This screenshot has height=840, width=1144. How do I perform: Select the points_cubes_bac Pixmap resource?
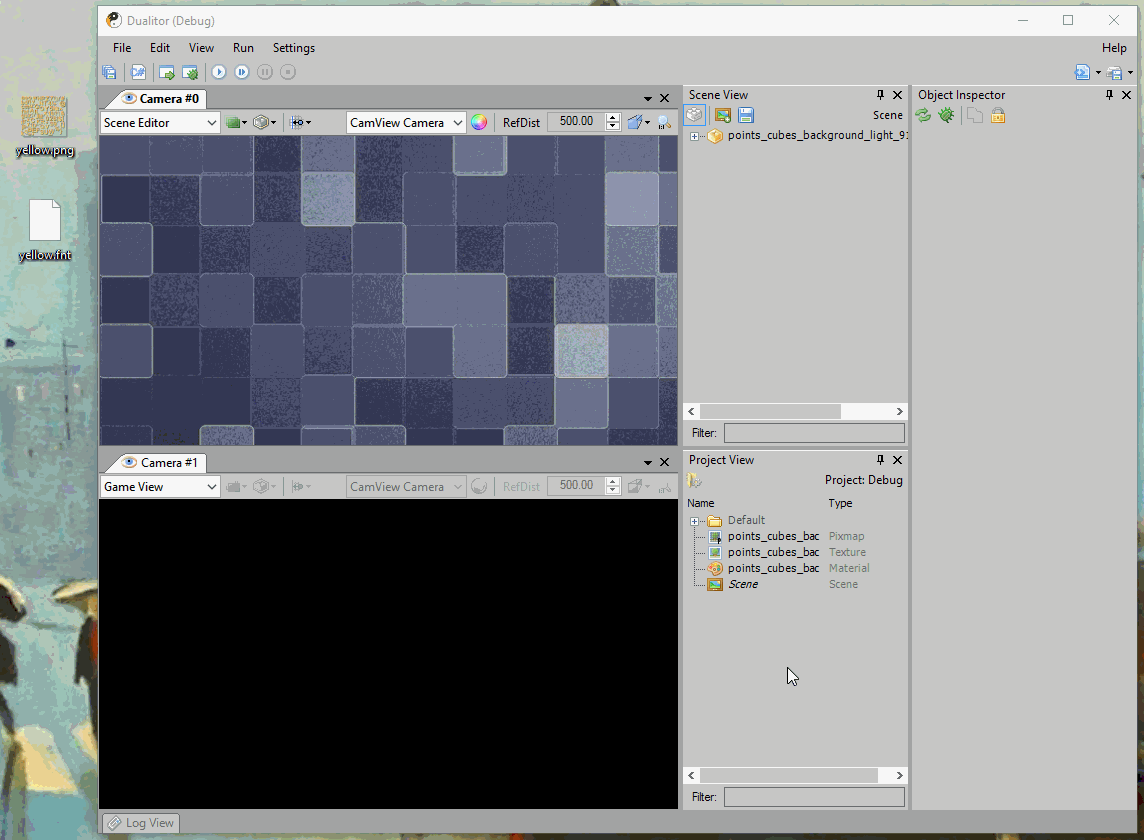click(773, 536)
